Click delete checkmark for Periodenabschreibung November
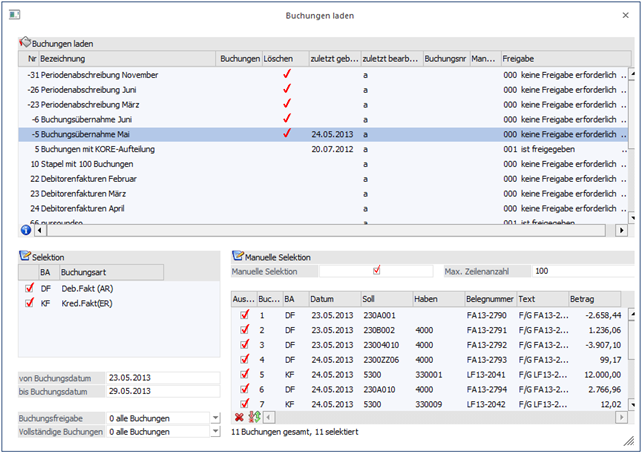Viewport: 642px width, 454px height. click(287, 74)
